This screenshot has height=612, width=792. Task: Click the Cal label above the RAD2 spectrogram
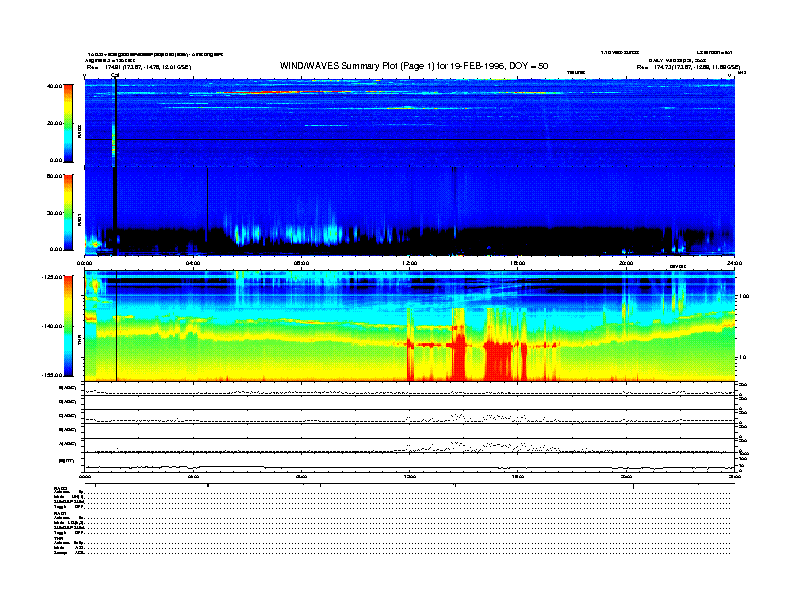[115, 75]
